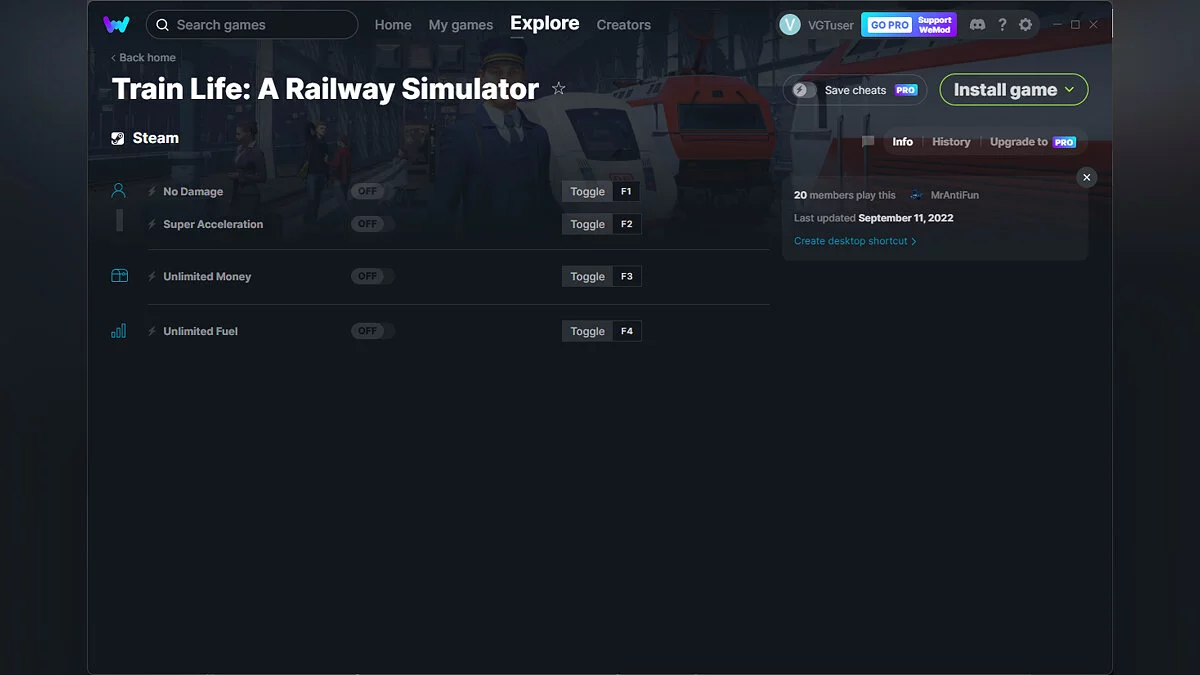Select the History tab
The height and width of the screenshot is (675, 1200).
point(951,142)
